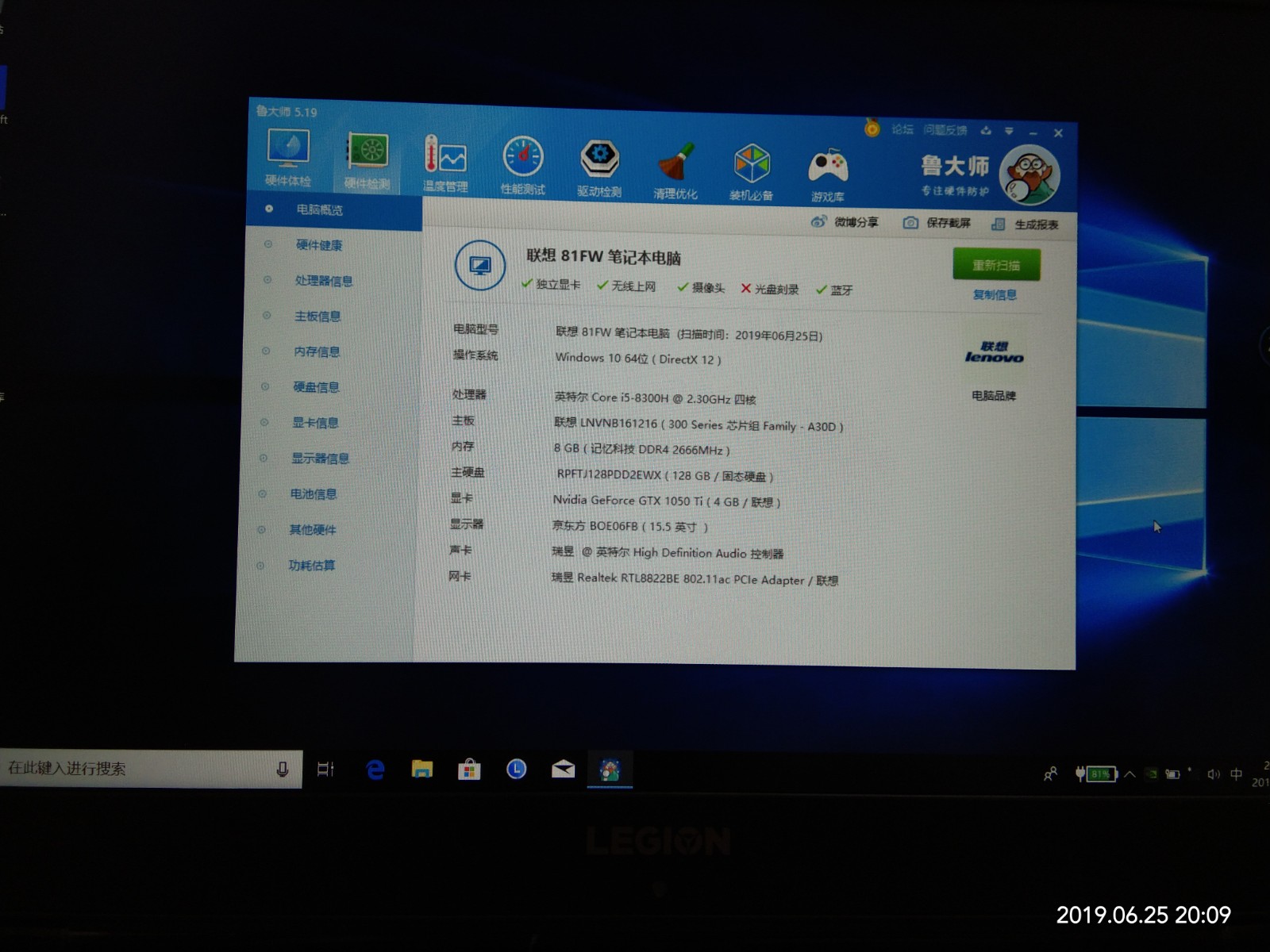Open 清理优化 cleanup broom icon
Image resolution: width=1270 pixels, height=952 pixels.
[x=675, y=171]
